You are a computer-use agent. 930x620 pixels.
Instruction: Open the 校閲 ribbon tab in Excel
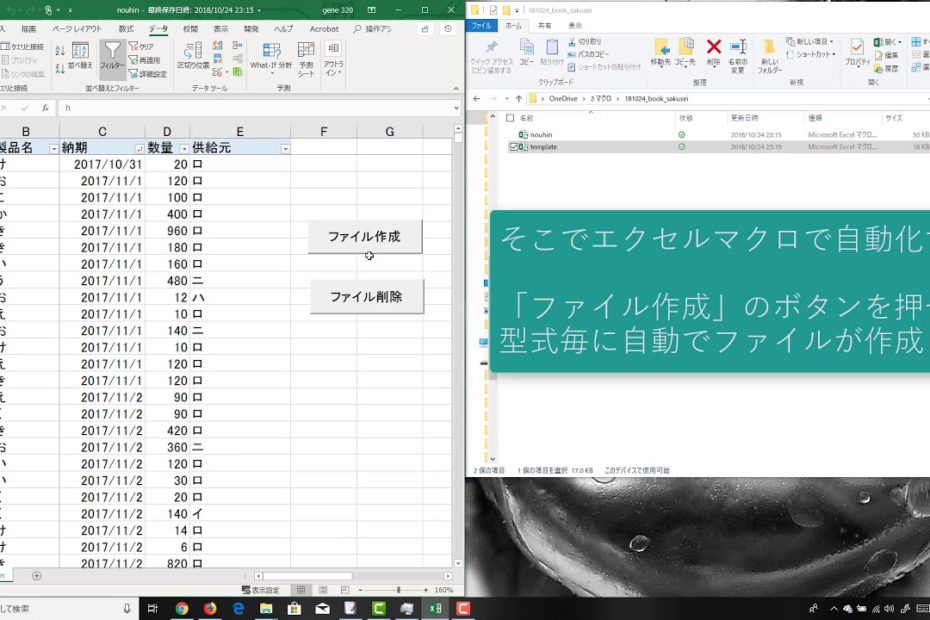[190, 29]
